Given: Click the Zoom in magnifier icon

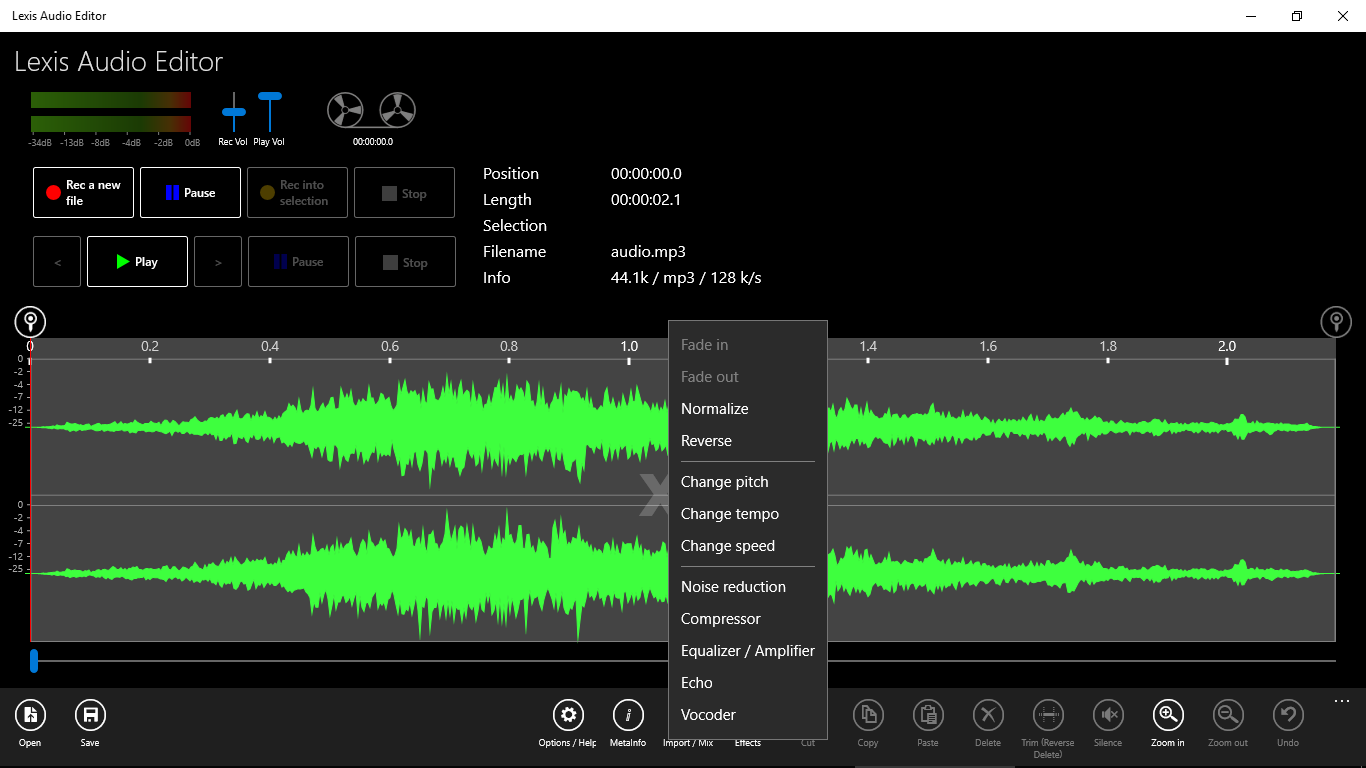Looking at the screenshot, I should tap(1167, 715).
